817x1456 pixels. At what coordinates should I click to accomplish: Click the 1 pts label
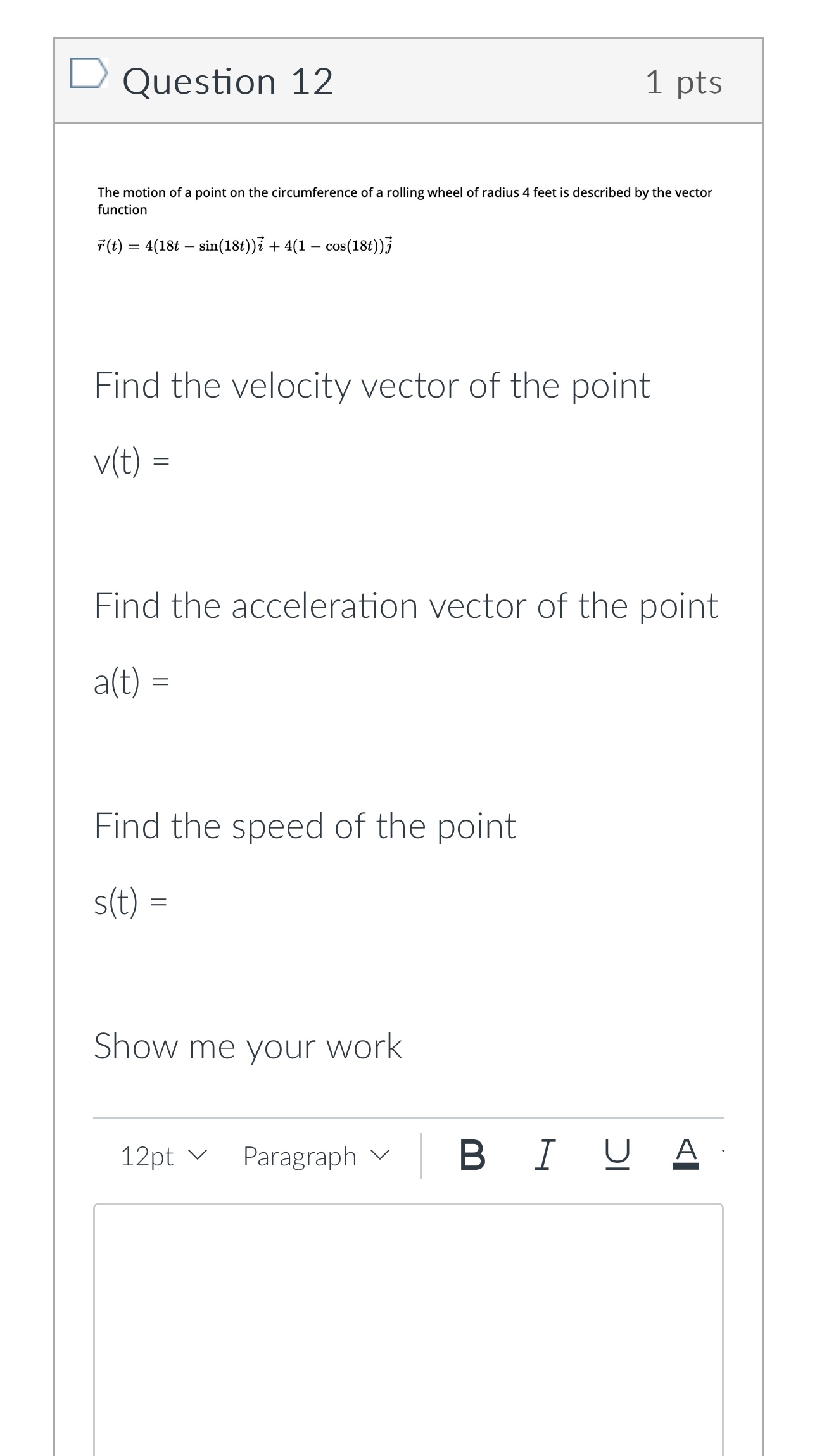click(684, 84)
